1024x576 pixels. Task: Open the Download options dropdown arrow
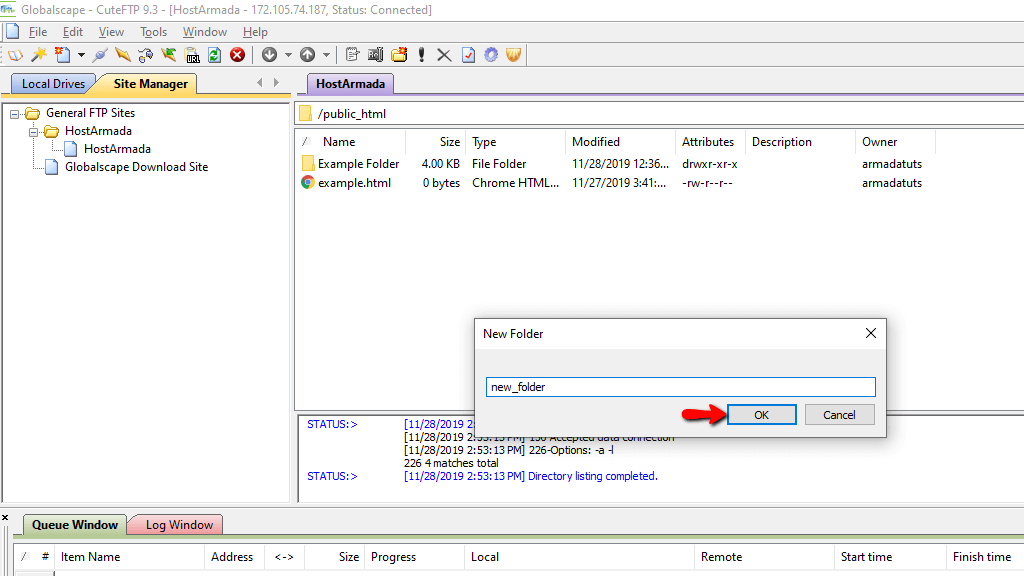click(288, 55)
